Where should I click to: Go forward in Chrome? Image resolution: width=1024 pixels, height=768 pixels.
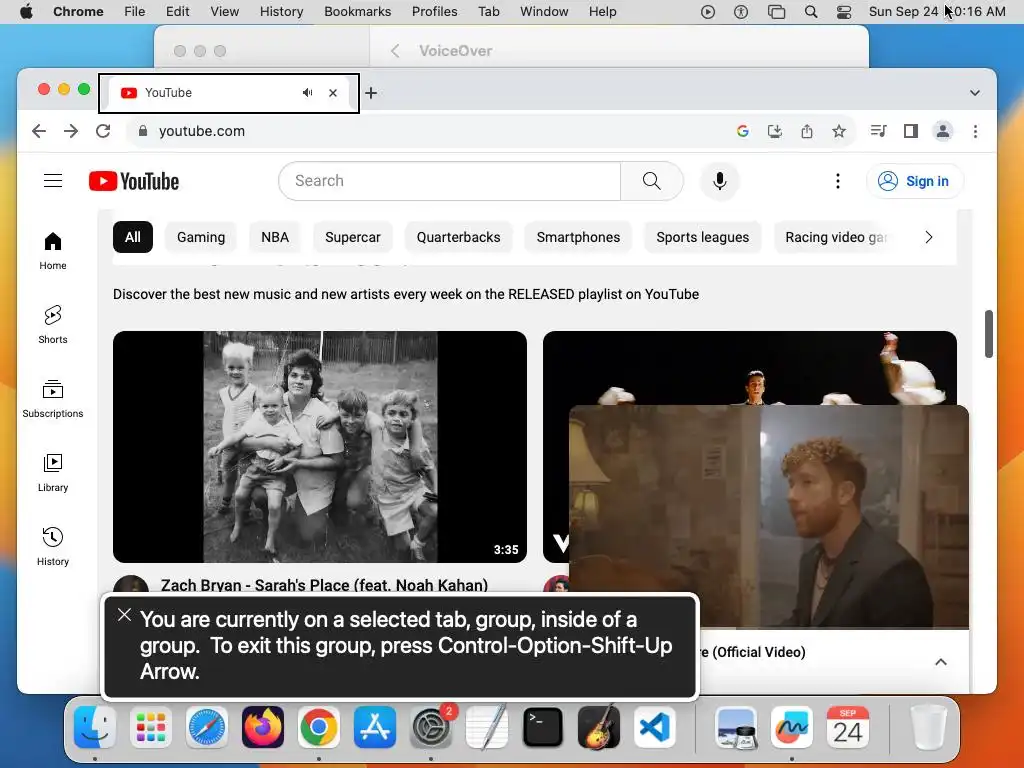[x=71, y=131]
